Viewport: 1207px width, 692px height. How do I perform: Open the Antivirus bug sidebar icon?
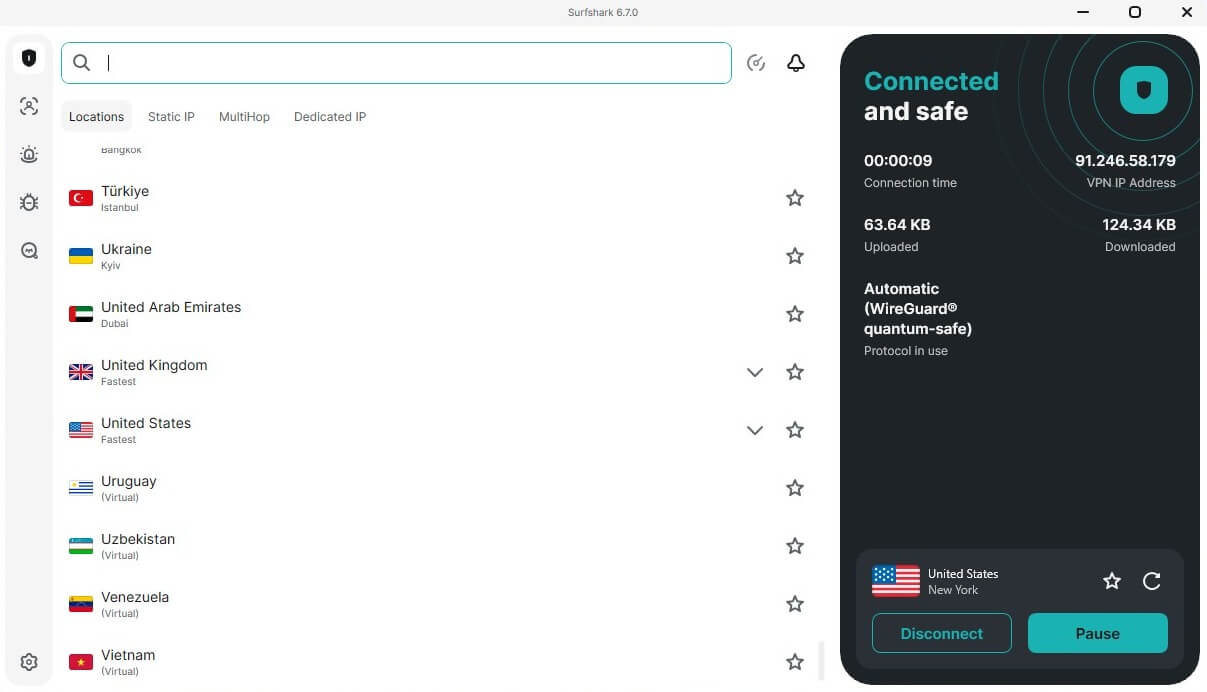point(29,202)
